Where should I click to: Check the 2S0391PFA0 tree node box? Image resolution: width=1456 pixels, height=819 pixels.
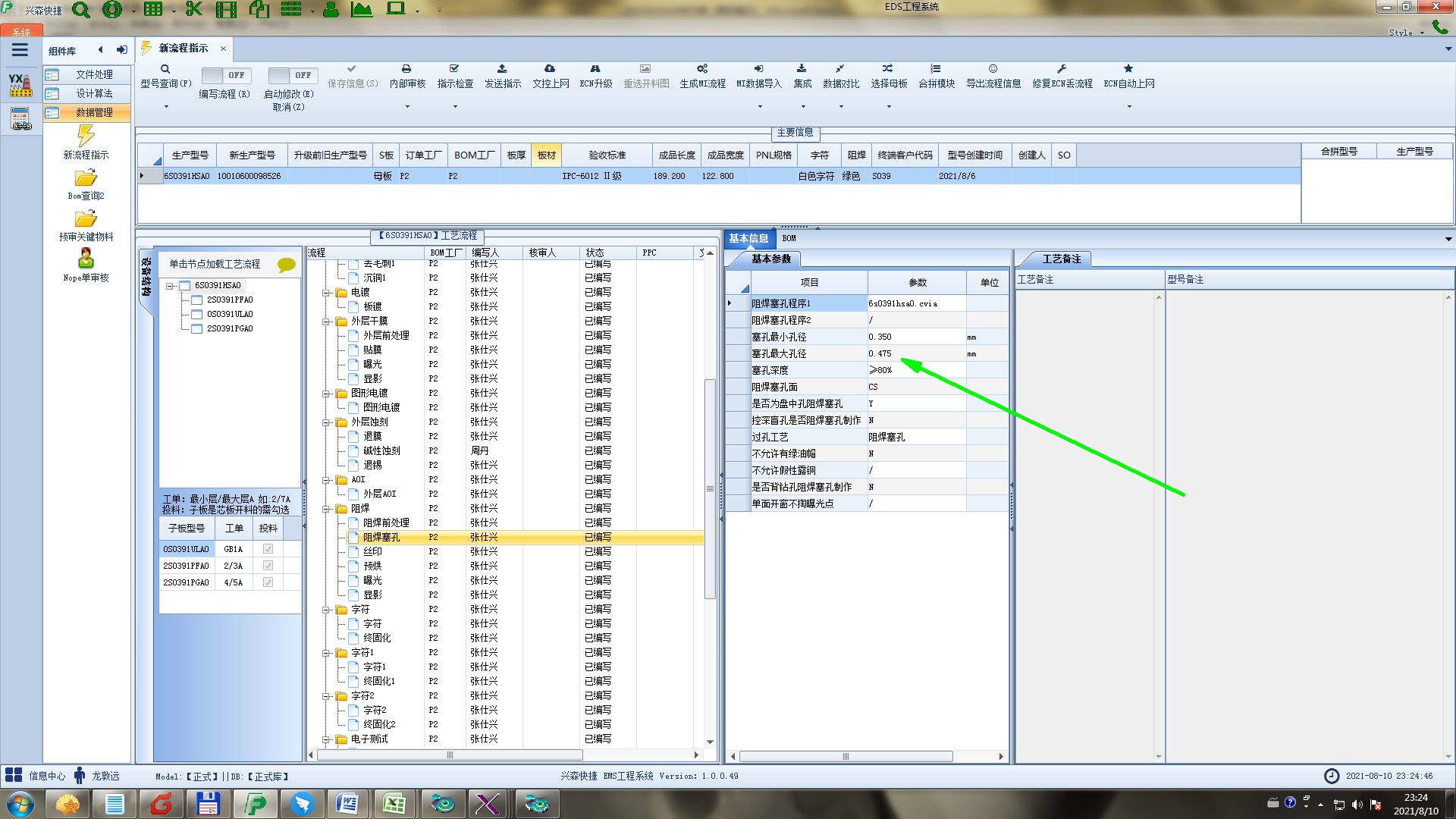(x=197, y=300)
